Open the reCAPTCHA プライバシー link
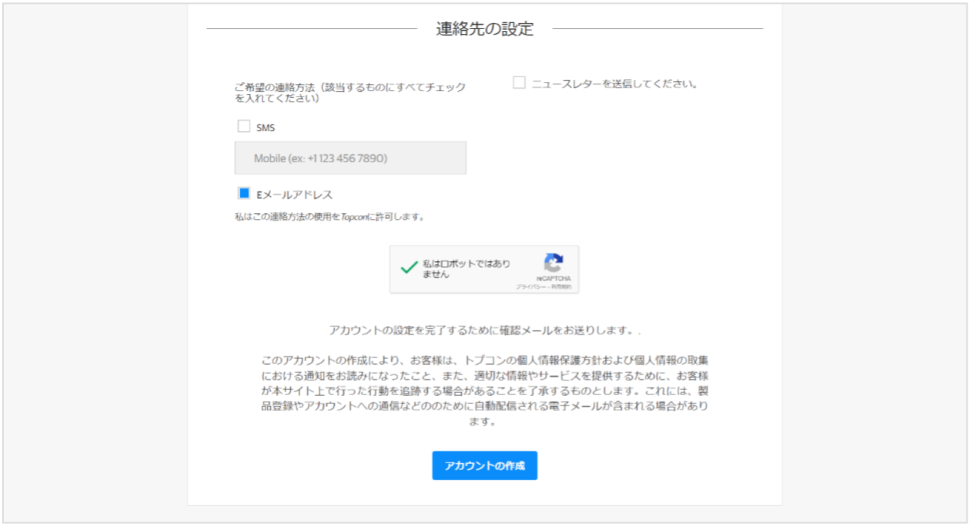This screenshot has height=526, width=970. (526, 287)
